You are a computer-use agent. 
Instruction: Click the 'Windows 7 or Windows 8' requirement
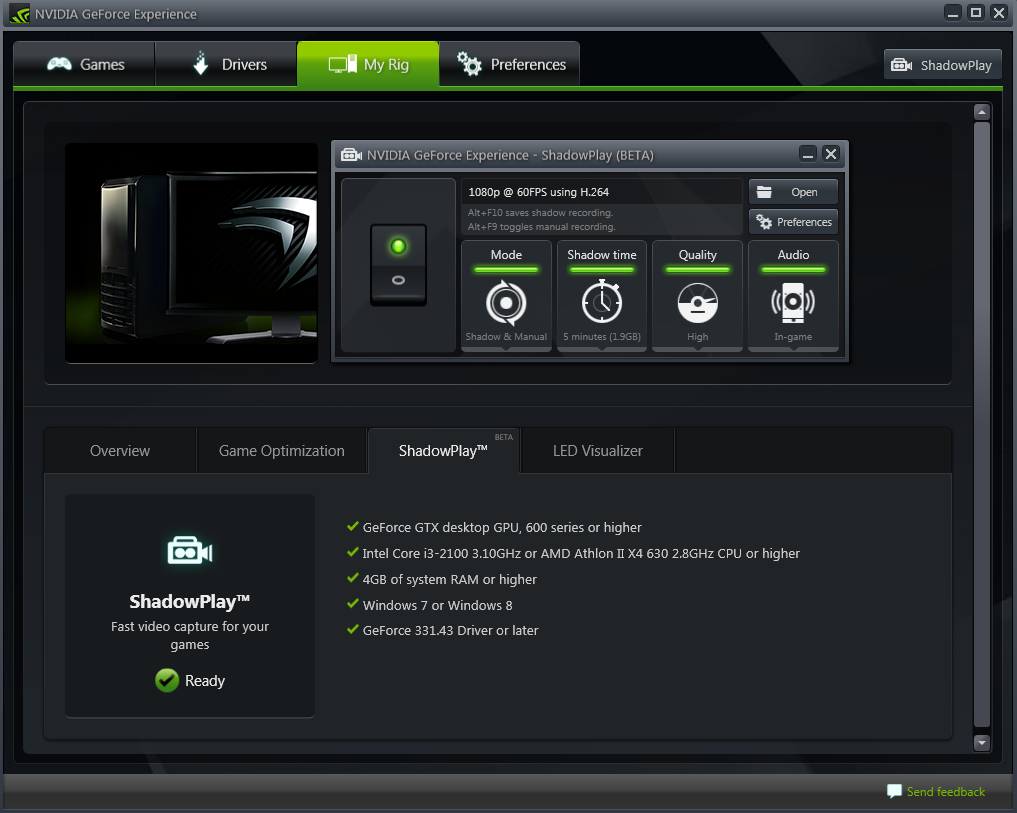[x=437, y=605]
